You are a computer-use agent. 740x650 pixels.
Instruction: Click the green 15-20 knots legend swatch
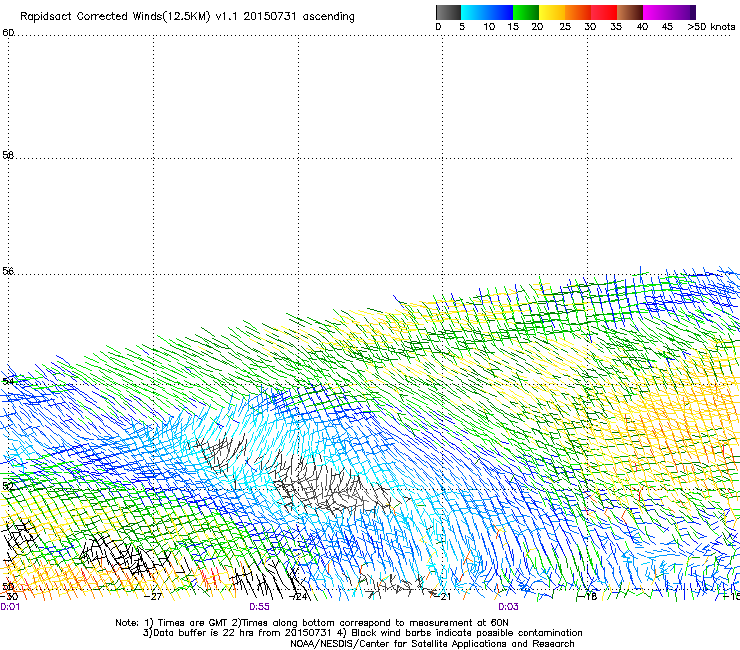[x=526, y=12]
